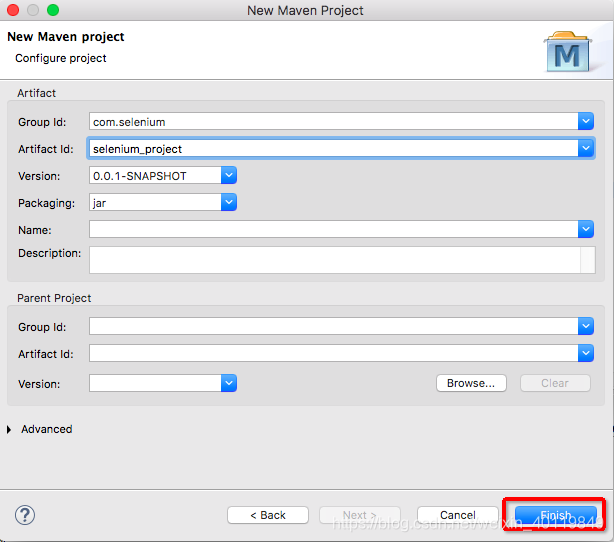Click into the jar Packaging field
Screen dimensions: 614x542
(155, 202)
